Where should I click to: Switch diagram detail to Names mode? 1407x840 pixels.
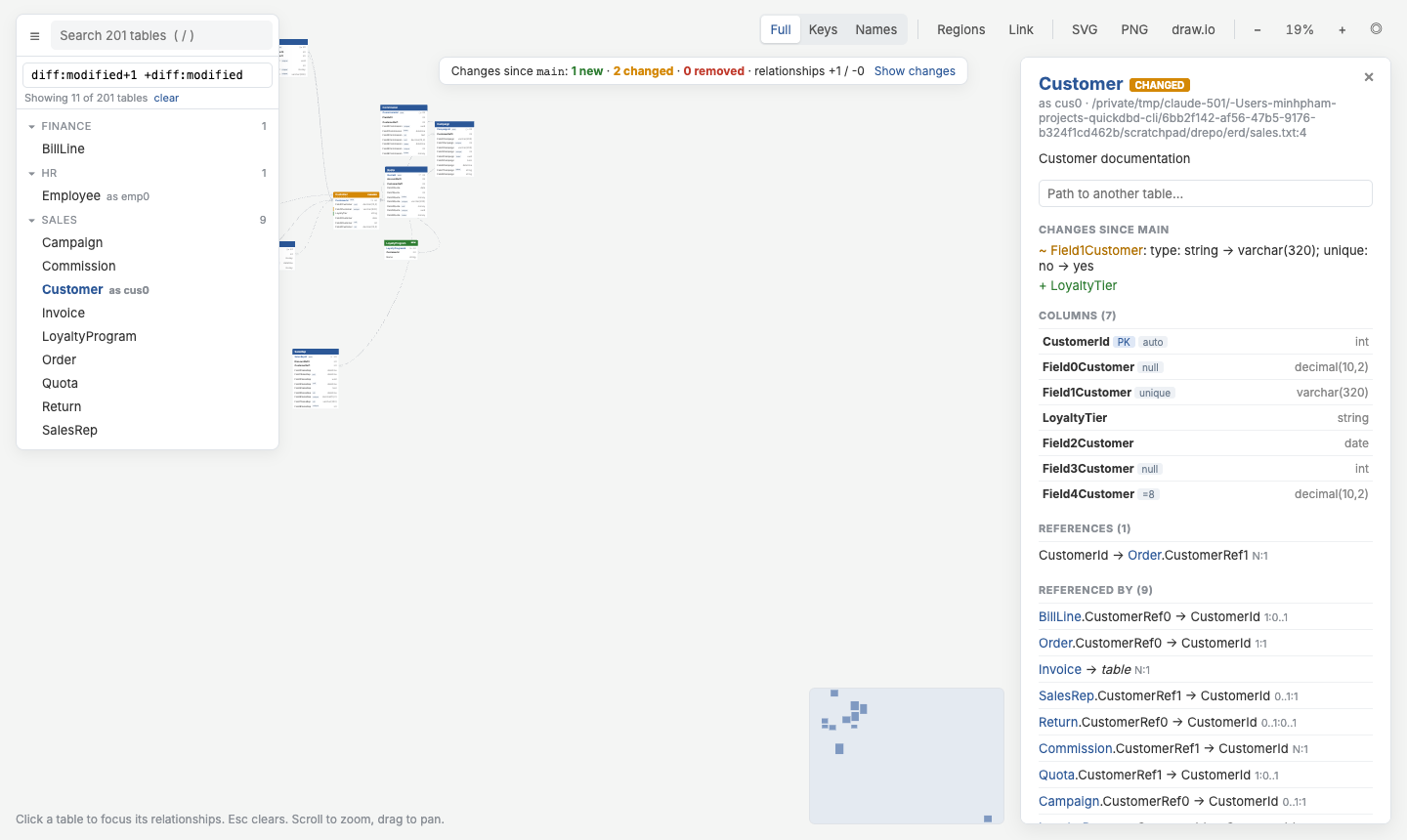tap(875, 29)
